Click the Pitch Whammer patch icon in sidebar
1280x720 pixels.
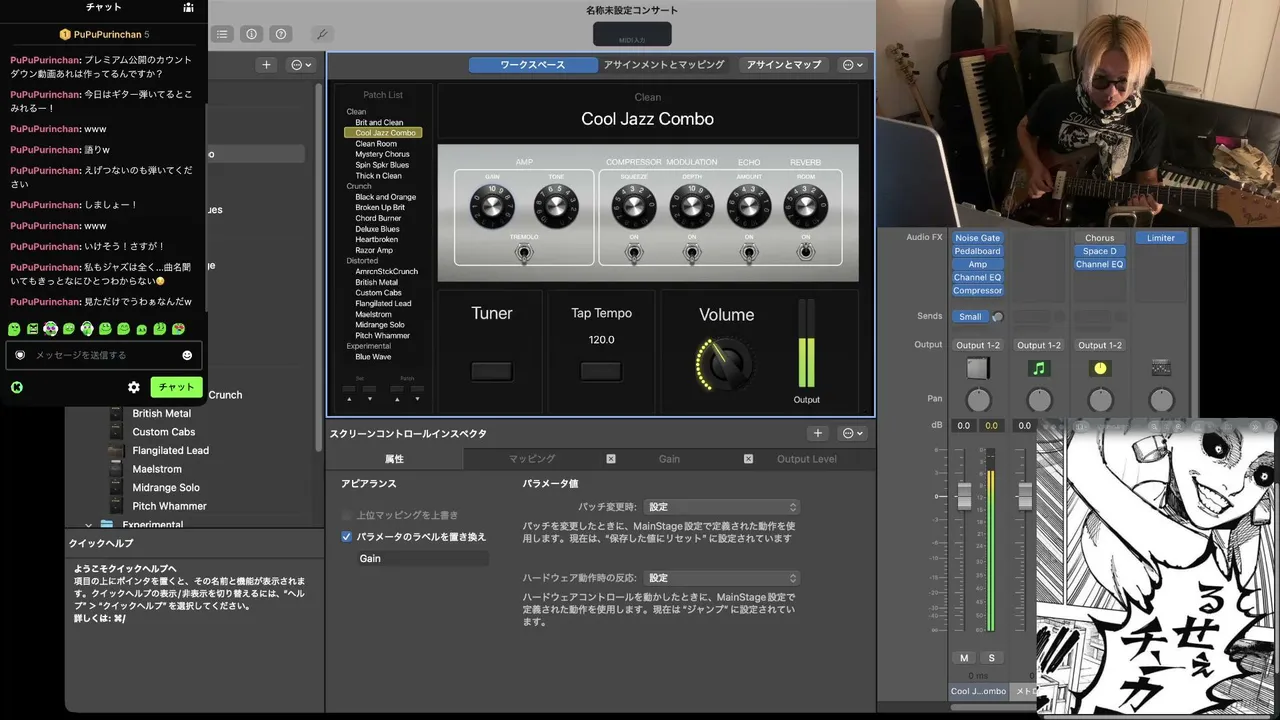click(x=116, y=506)
